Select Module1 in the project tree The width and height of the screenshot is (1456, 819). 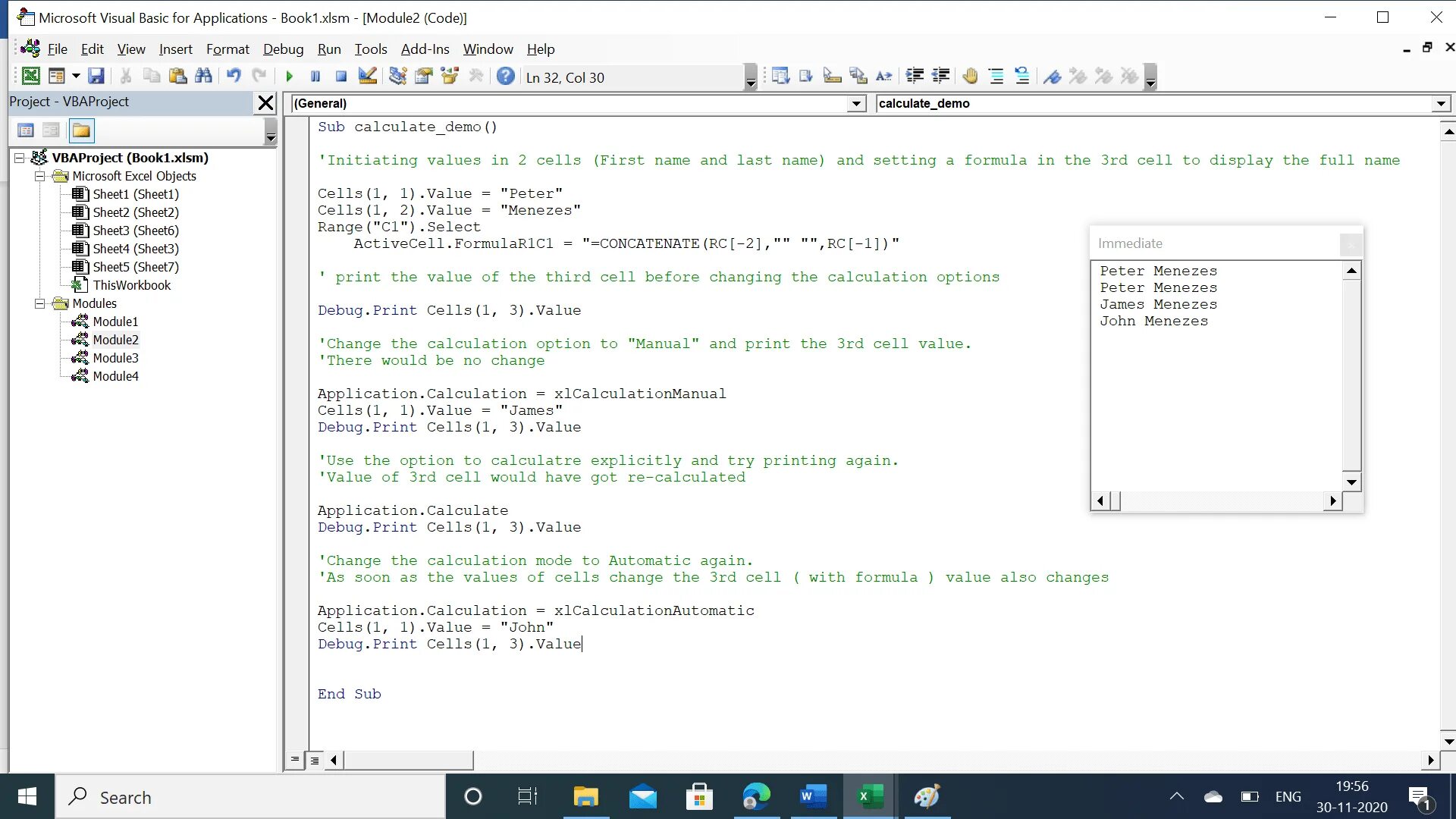coord(115,321)
